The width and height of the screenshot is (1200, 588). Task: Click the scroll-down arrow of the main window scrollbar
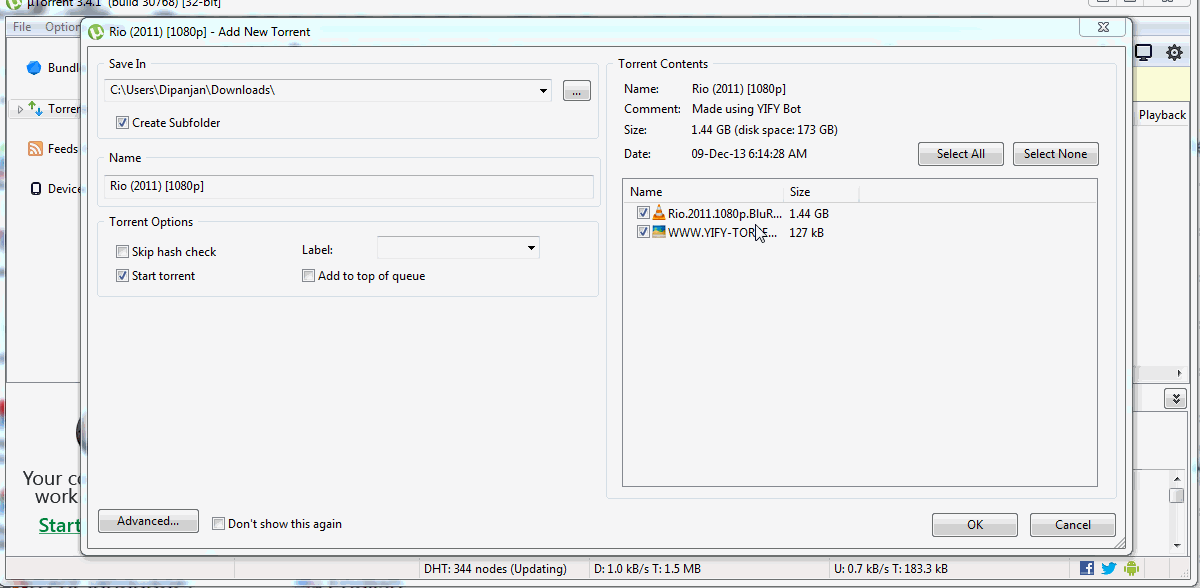tap(1177, 545)
